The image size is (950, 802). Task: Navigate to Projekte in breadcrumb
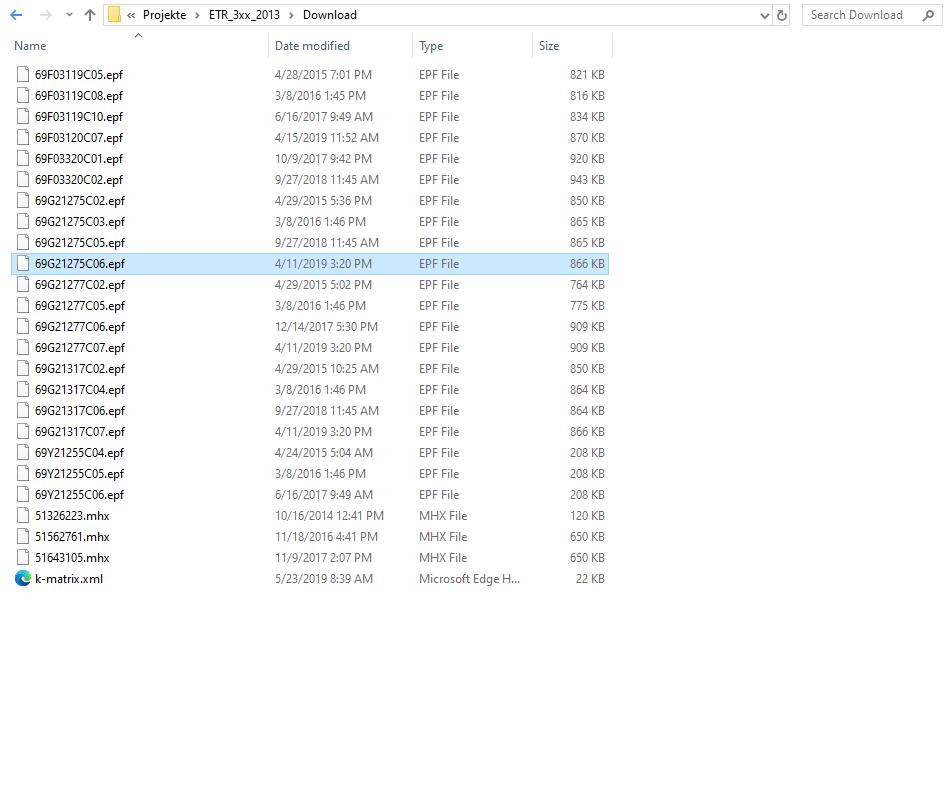164,15
